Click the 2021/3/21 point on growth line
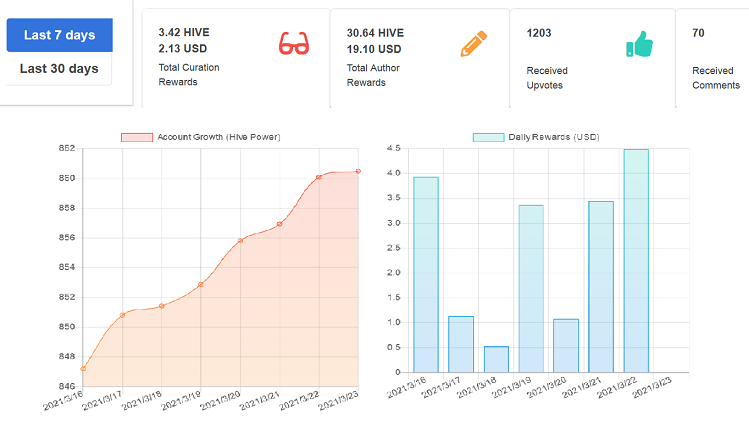 click(x=279, y=224)
